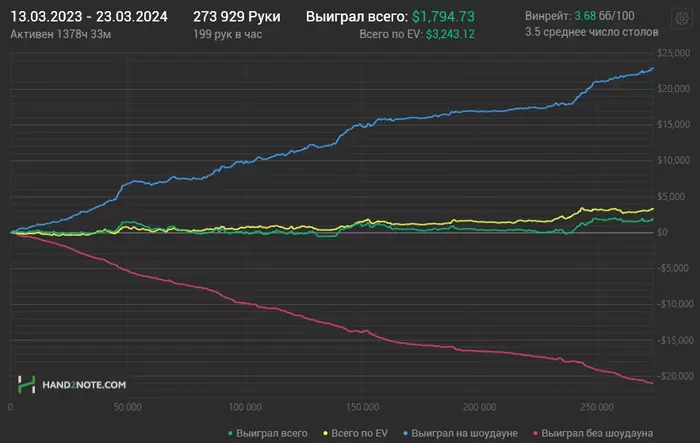Click the $20,000 y-axis label
Viewport: 700px width, 443px height.
click(x=673, y=89)
